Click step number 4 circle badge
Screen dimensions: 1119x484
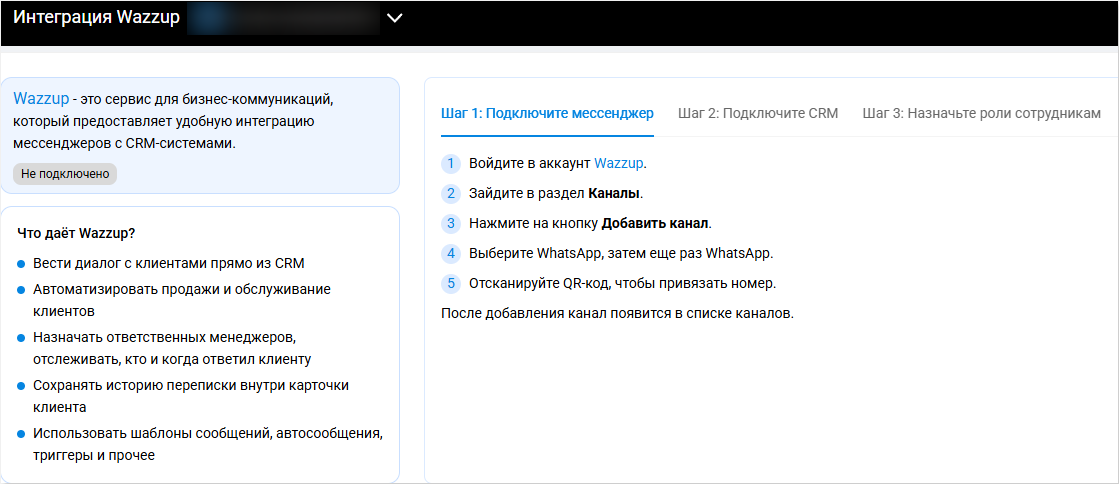coord(451,253)
